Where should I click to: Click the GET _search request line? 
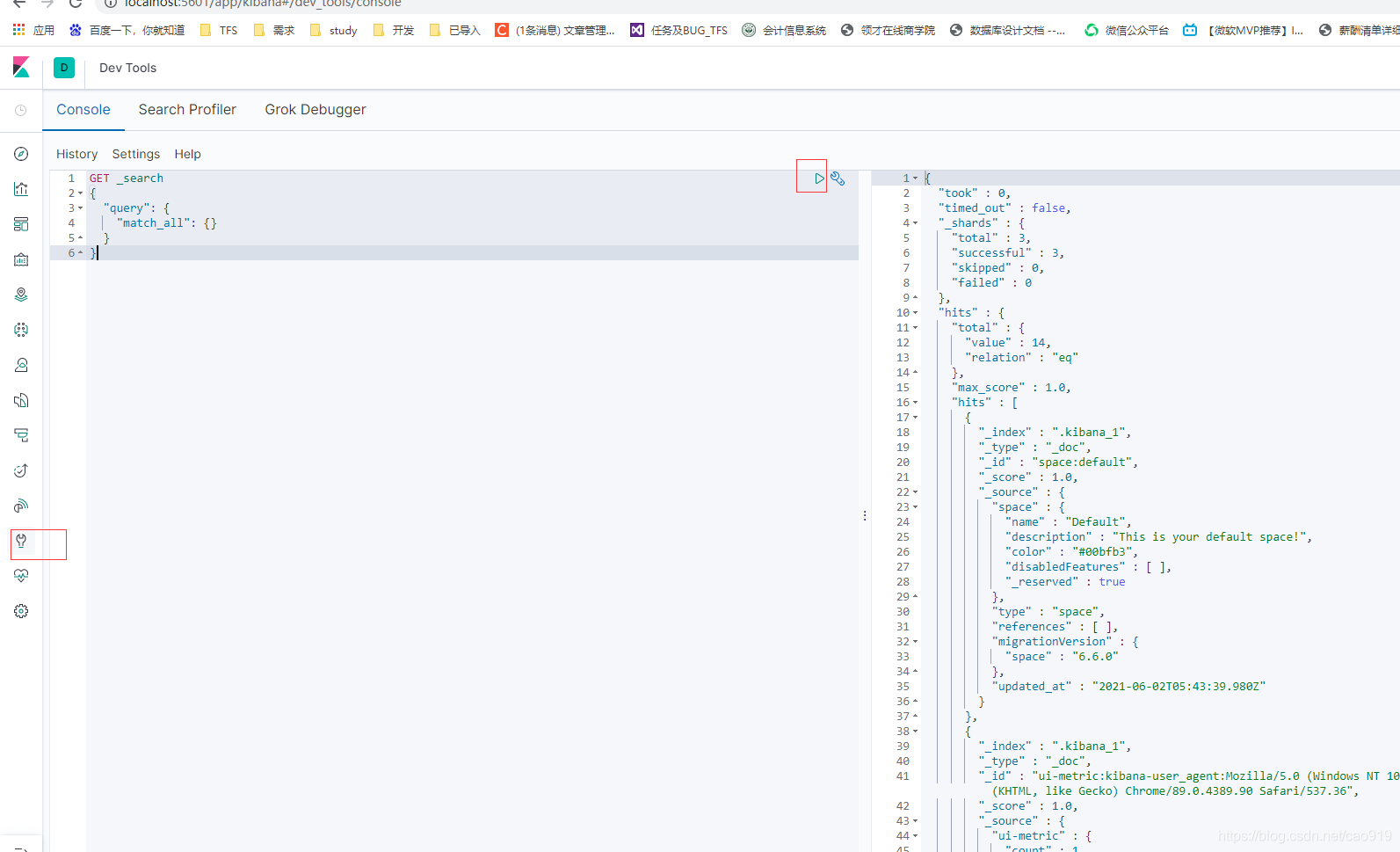coord(127,178)
